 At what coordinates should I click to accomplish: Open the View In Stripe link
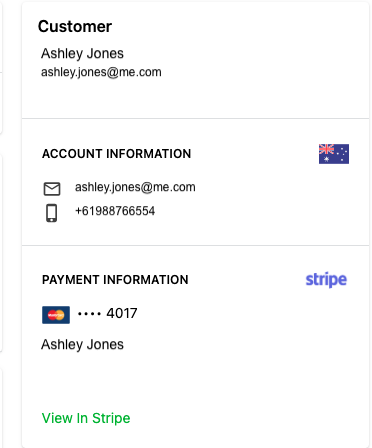click(86, 418)
